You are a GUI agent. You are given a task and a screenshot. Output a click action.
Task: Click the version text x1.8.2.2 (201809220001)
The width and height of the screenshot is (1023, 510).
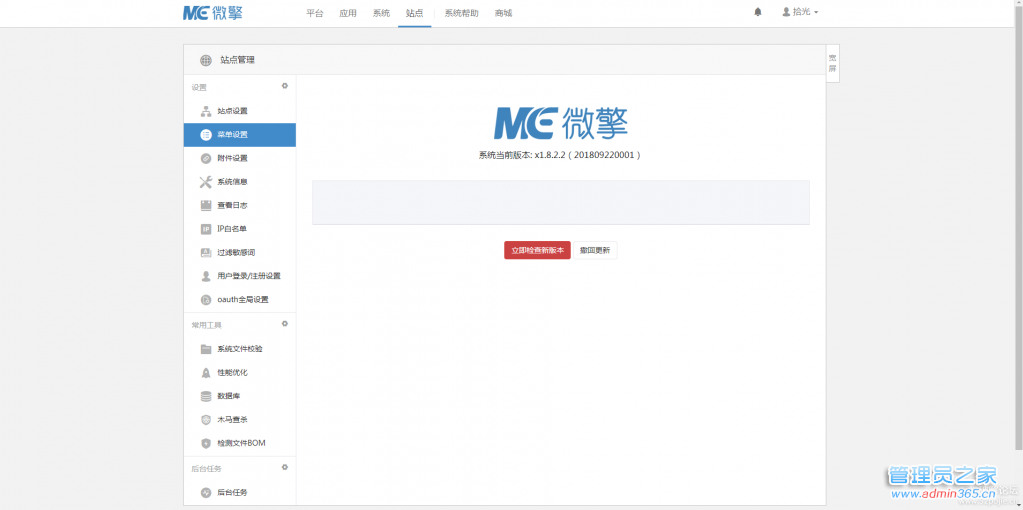coord(587,155)
